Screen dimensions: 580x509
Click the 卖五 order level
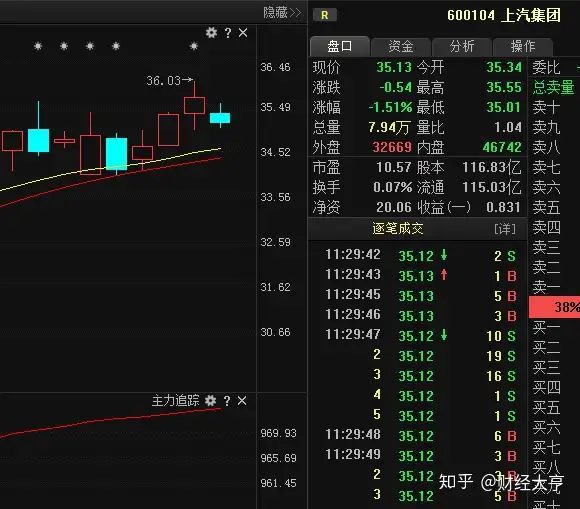tap(546, 207)
